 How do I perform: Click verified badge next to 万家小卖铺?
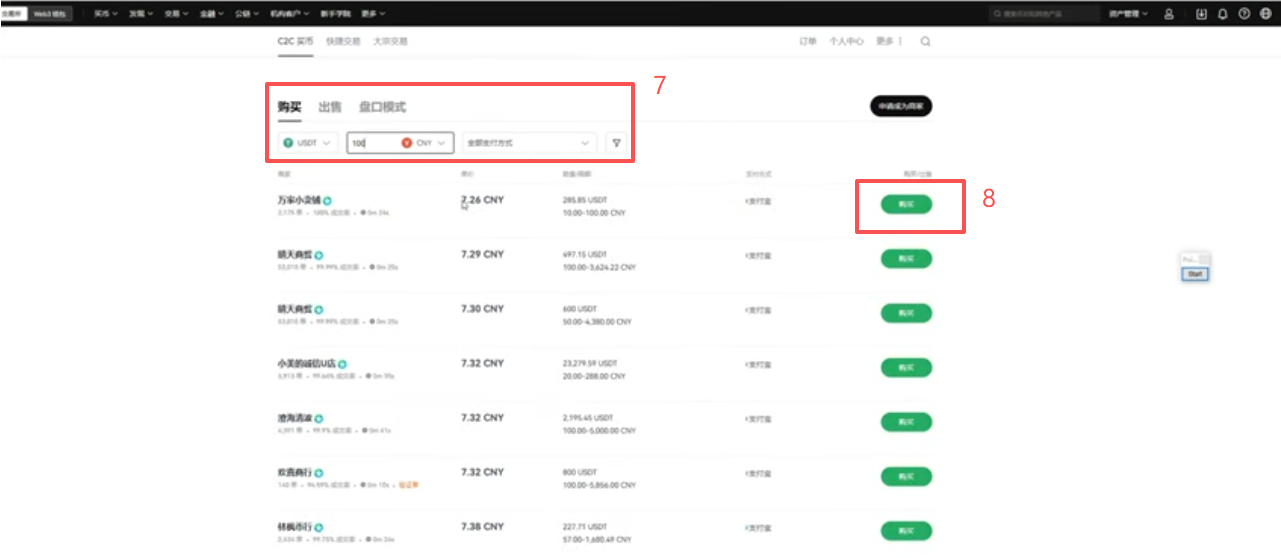(x=328, y=200)
